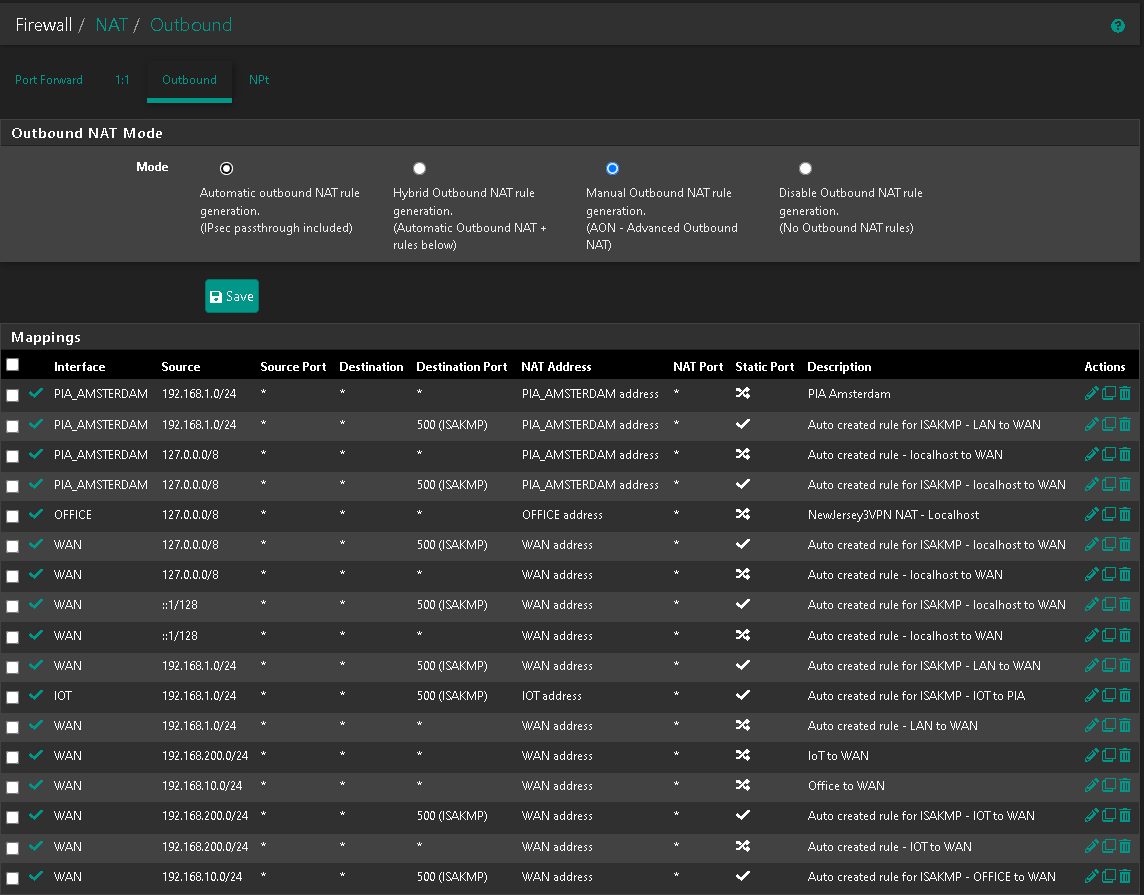Click the Description column header
Screen dimensions: 1144x895
point(839,367)
